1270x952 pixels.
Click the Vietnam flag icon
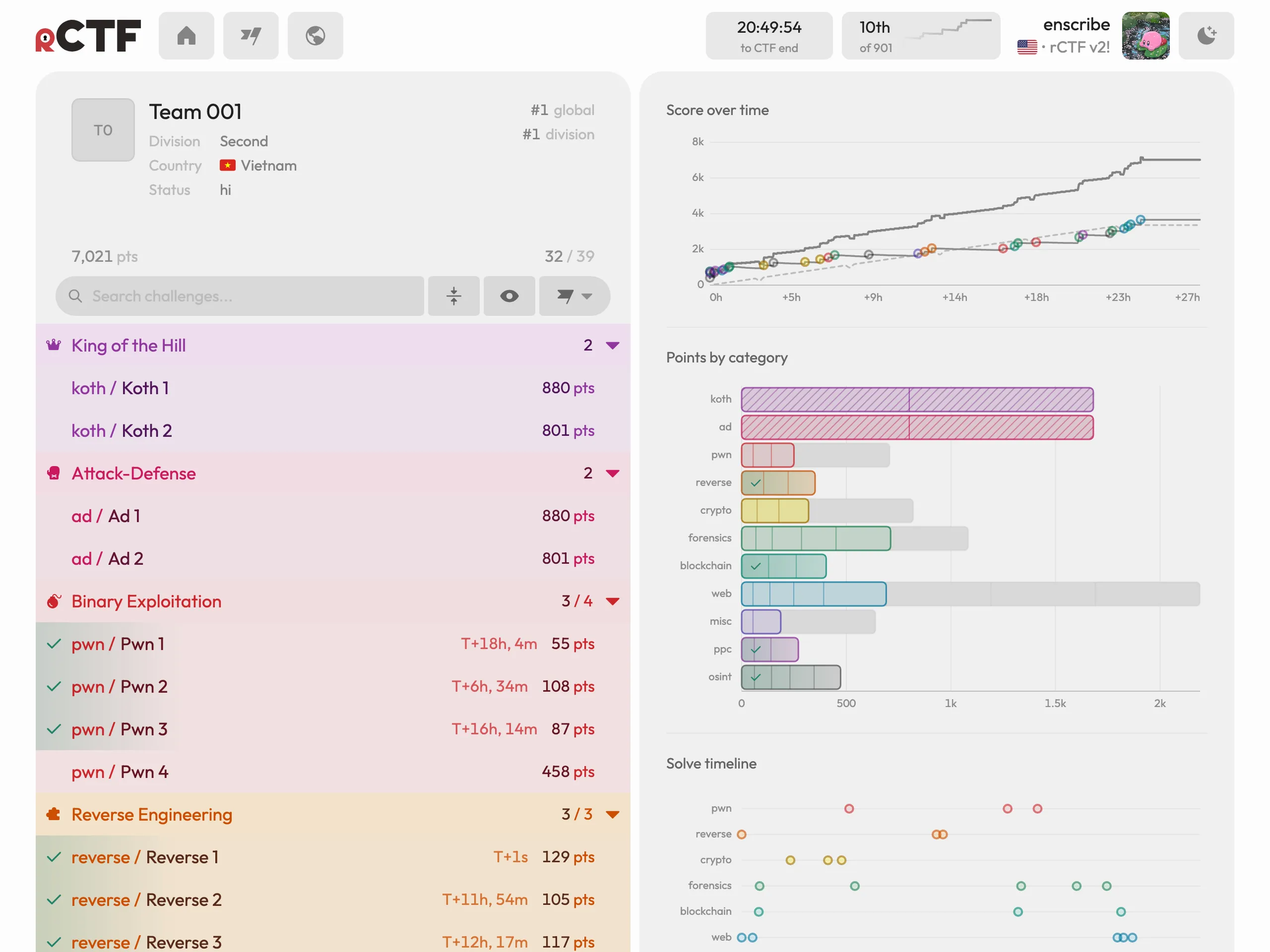pyautogui.click(x=227, y=165)
